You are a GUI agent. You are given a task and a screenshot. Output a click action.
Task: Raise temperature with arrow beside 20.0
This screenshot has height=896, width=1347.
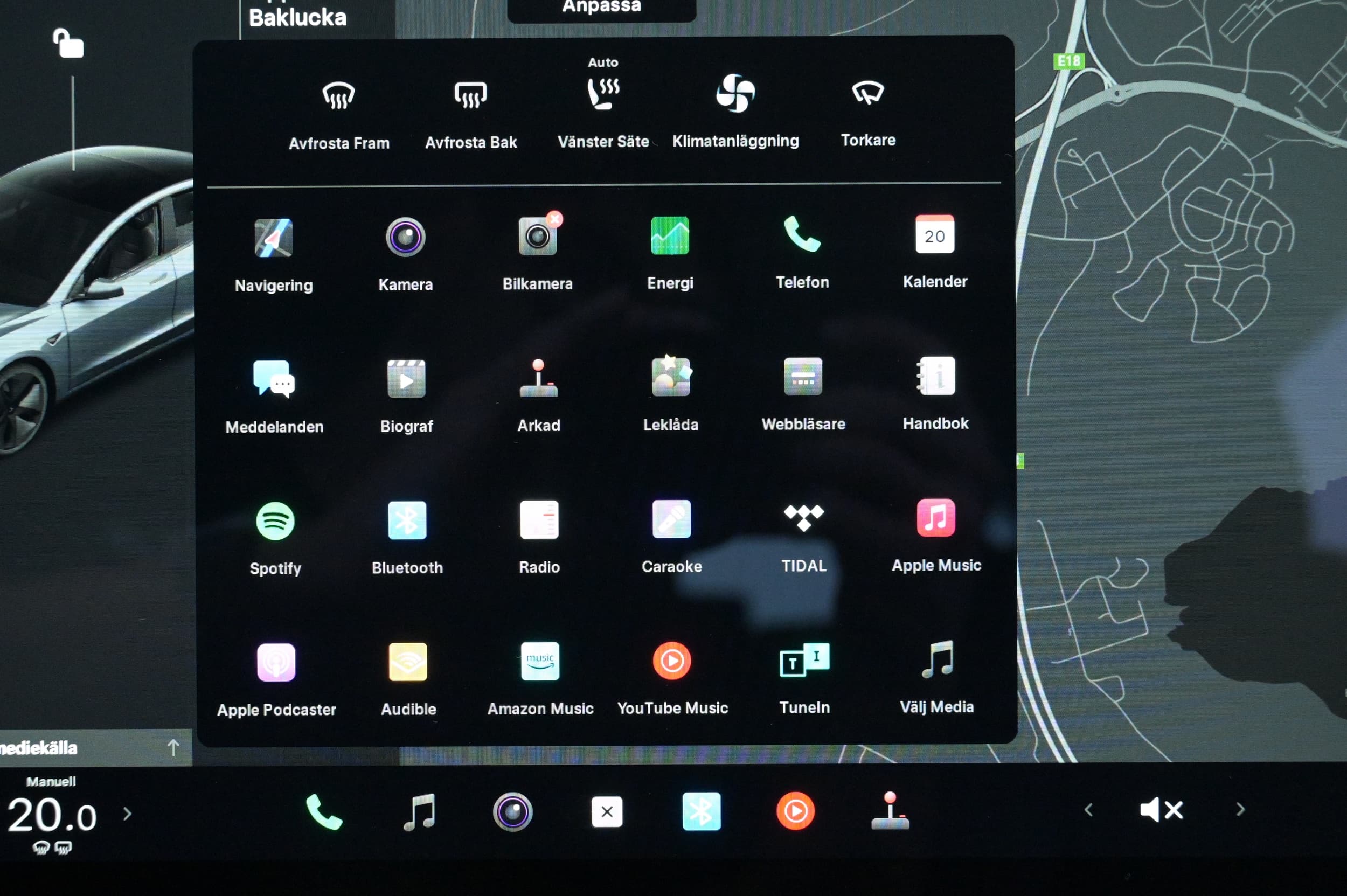(x=128, y=814)
